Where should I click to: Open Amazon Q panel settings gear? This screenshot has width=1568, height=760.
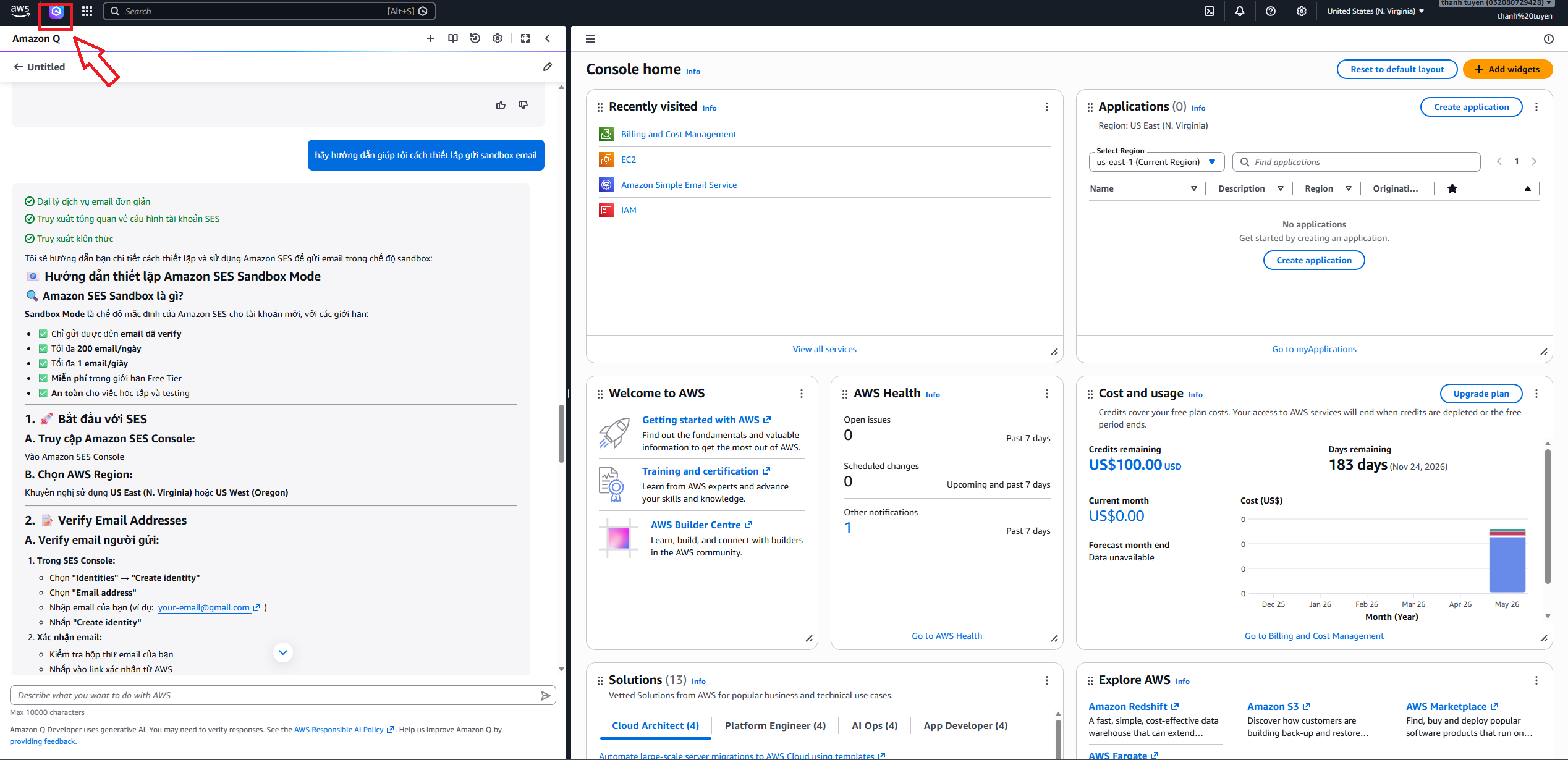pos(498,38)
